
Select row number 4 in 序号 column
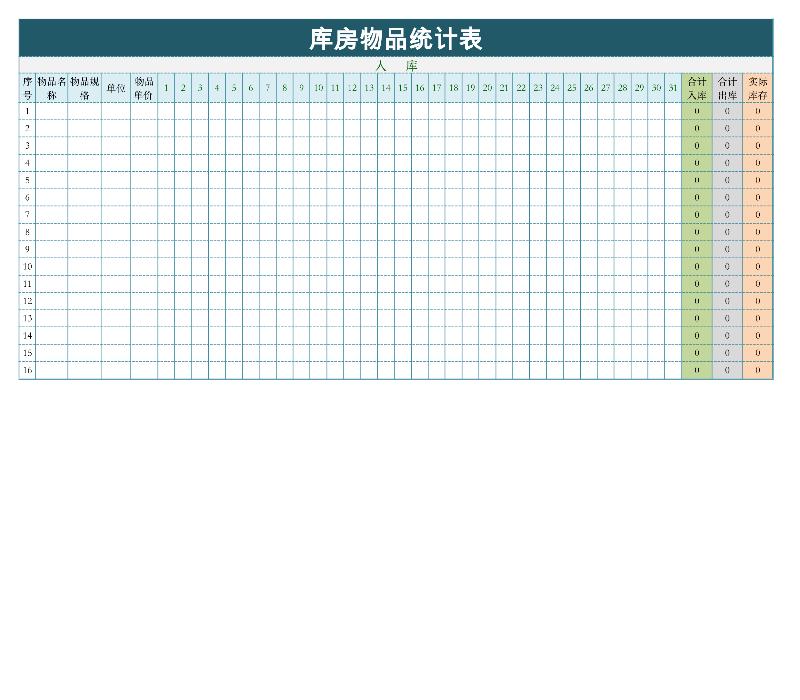(28, 163)
